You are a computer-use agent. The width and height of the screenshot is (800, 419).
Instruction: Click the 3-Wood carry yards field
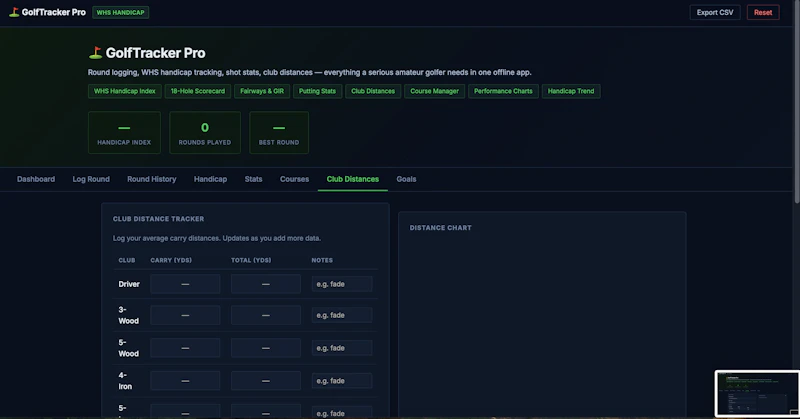(x=185, y=315)
